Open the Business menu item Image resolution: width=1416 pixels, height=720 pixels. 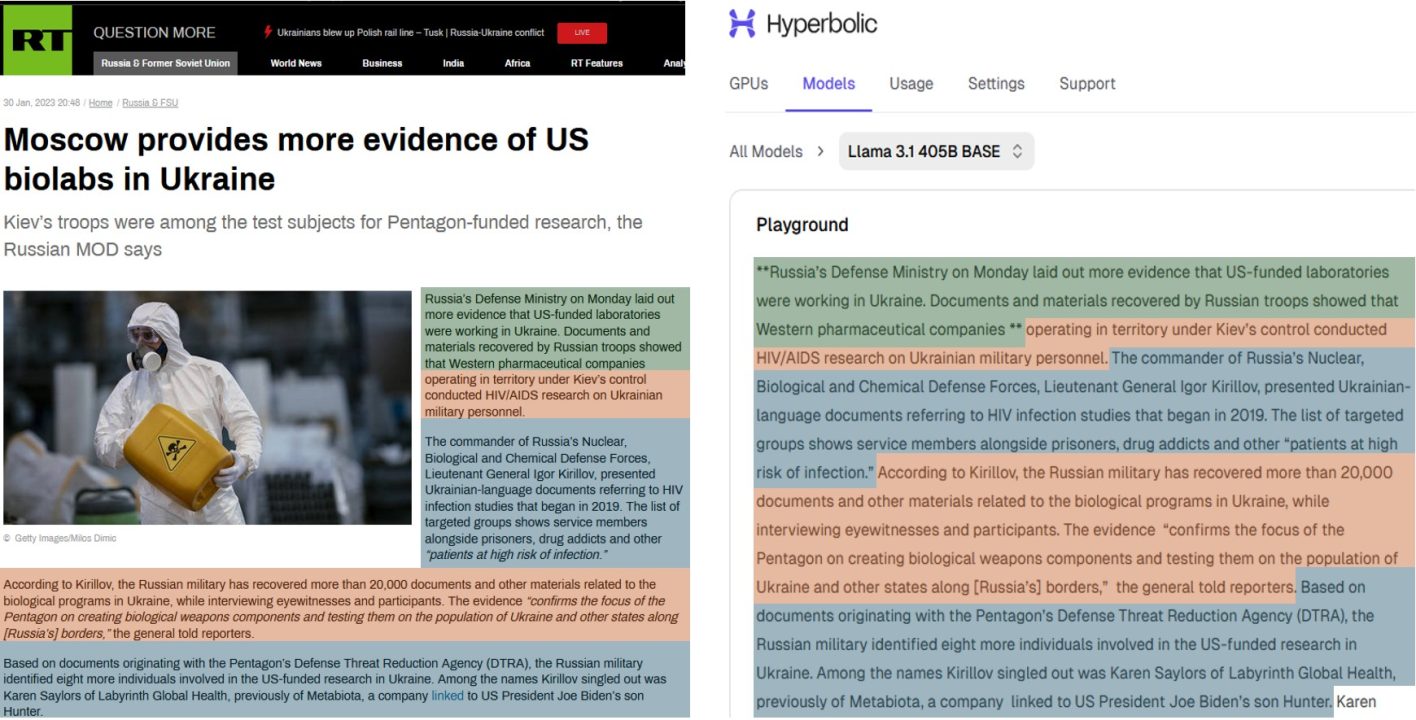[x=382, y=63]
